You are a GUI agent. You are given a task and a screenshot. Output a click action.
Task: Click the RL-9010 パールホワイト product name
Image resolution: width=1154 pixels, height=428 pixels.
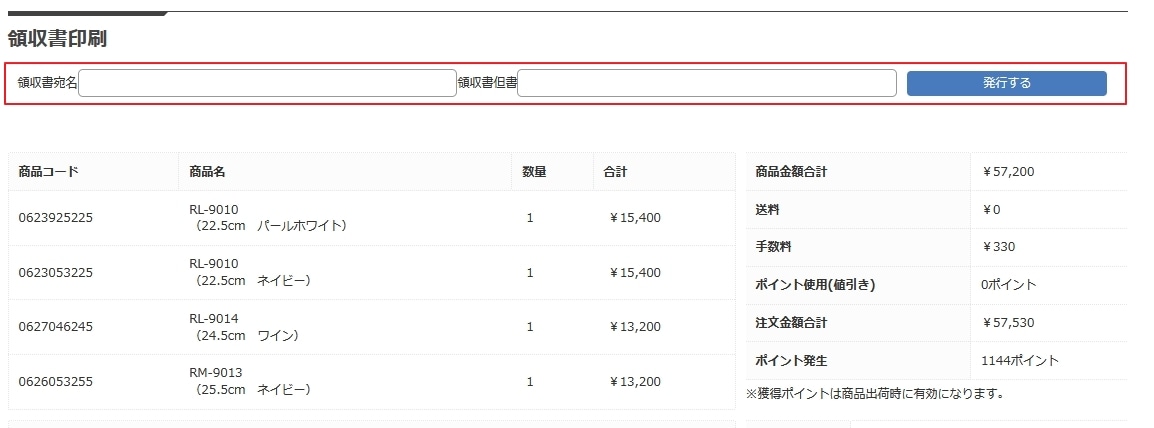tap(268, 218)
